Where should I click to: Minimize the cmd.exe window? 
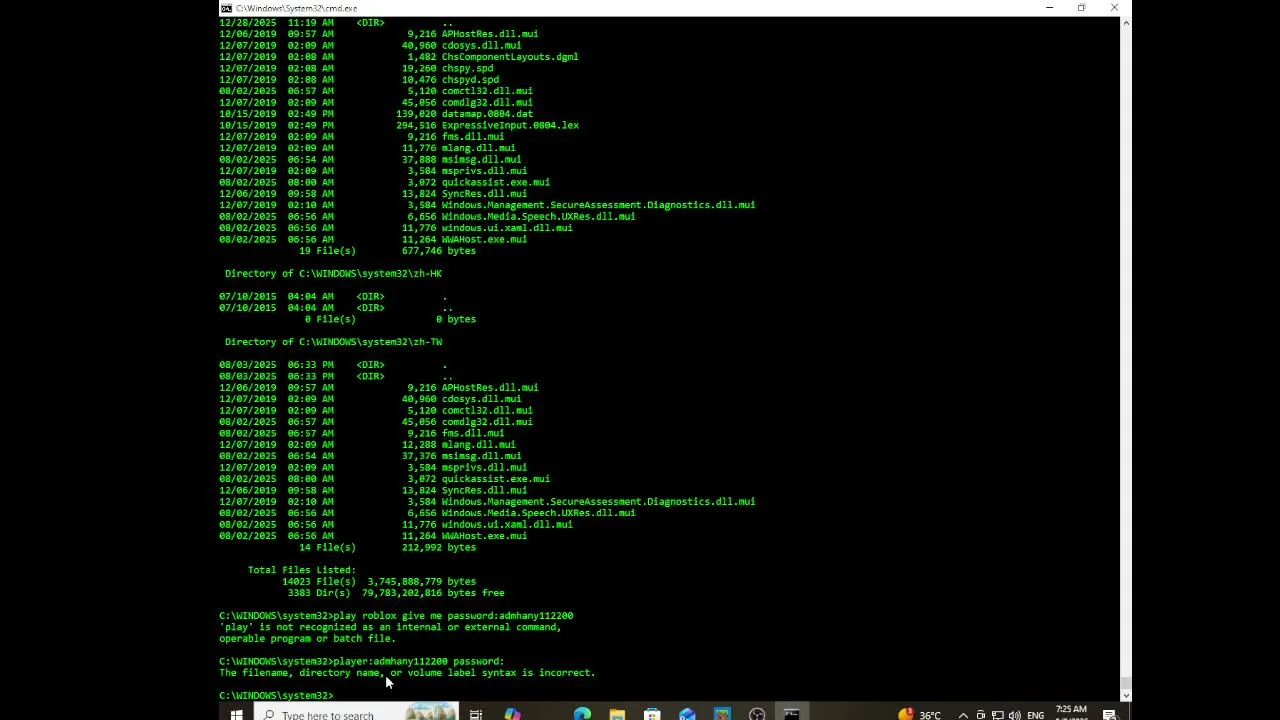[1049, 8]
